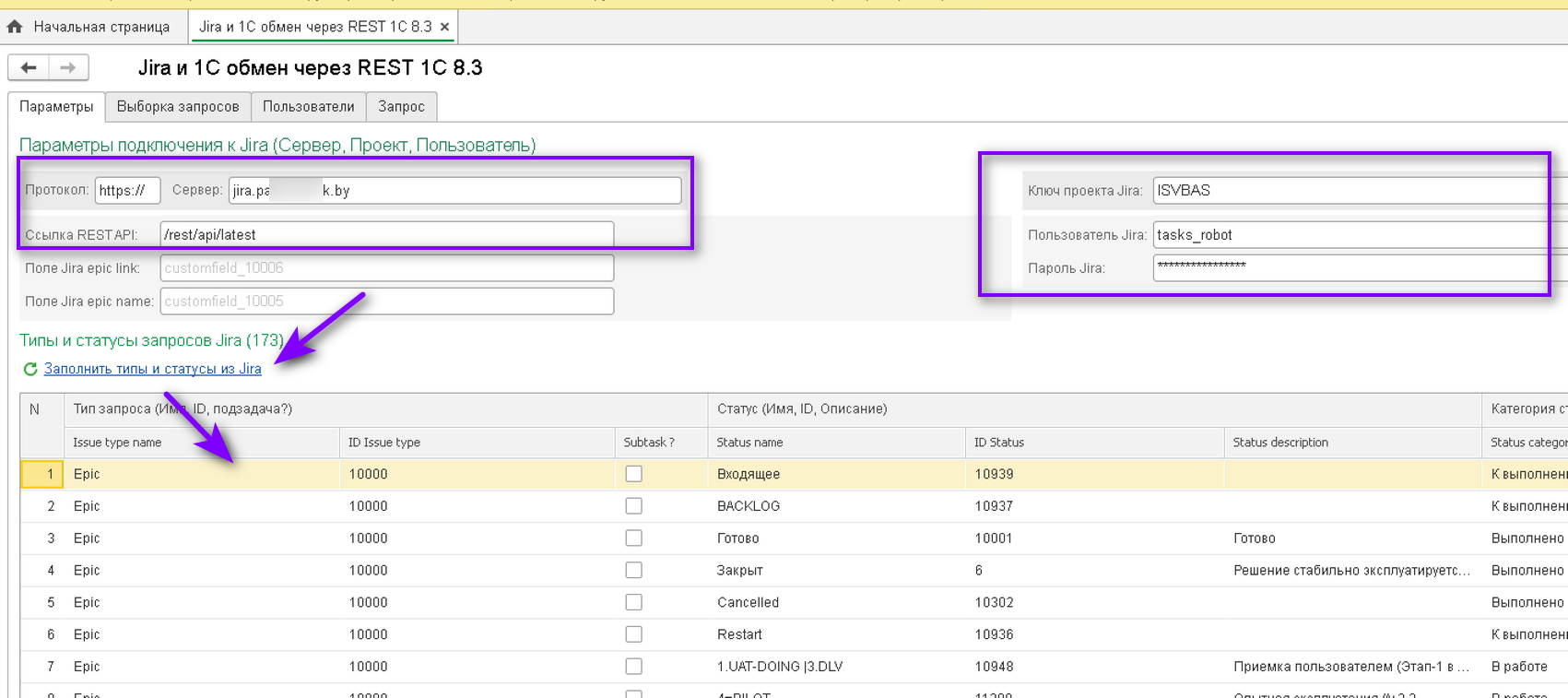Click the ID Status value 10302

pyautogui.click(x=1094, y=602)
